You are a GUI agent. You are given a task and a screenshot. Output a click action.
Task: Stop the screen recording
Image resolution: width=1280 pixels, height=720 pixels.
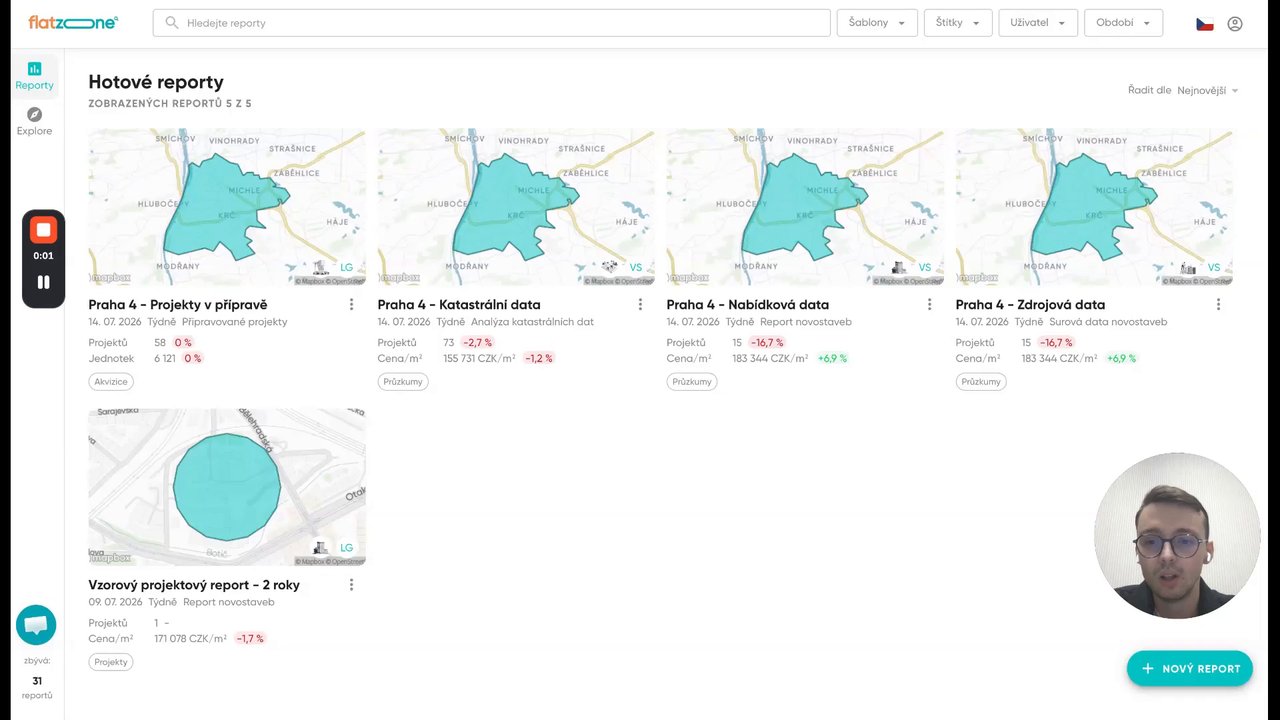(x=43, y=230)
